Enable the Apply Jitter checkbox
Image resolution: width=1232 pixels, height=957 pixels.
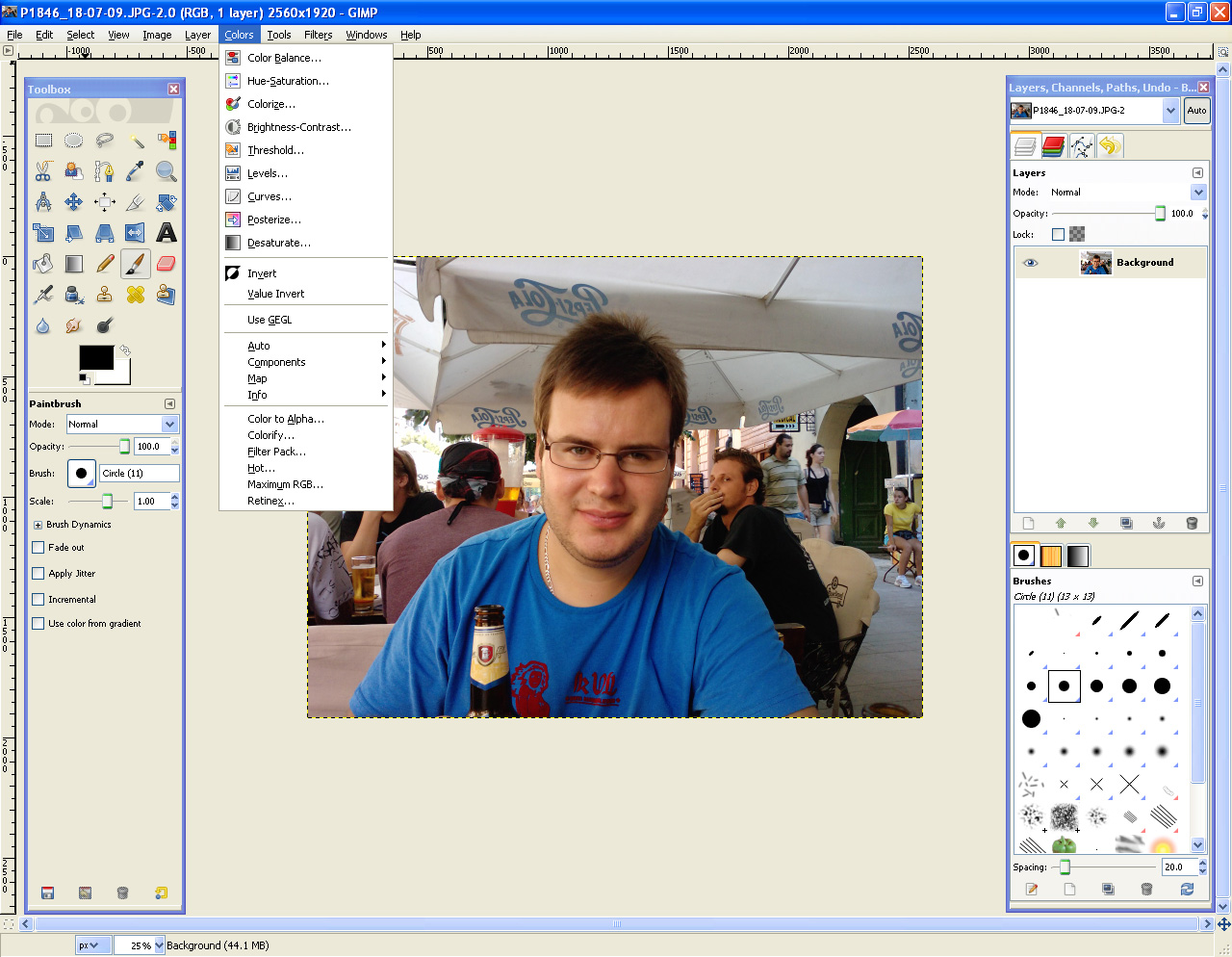click(x=38, y=573)
